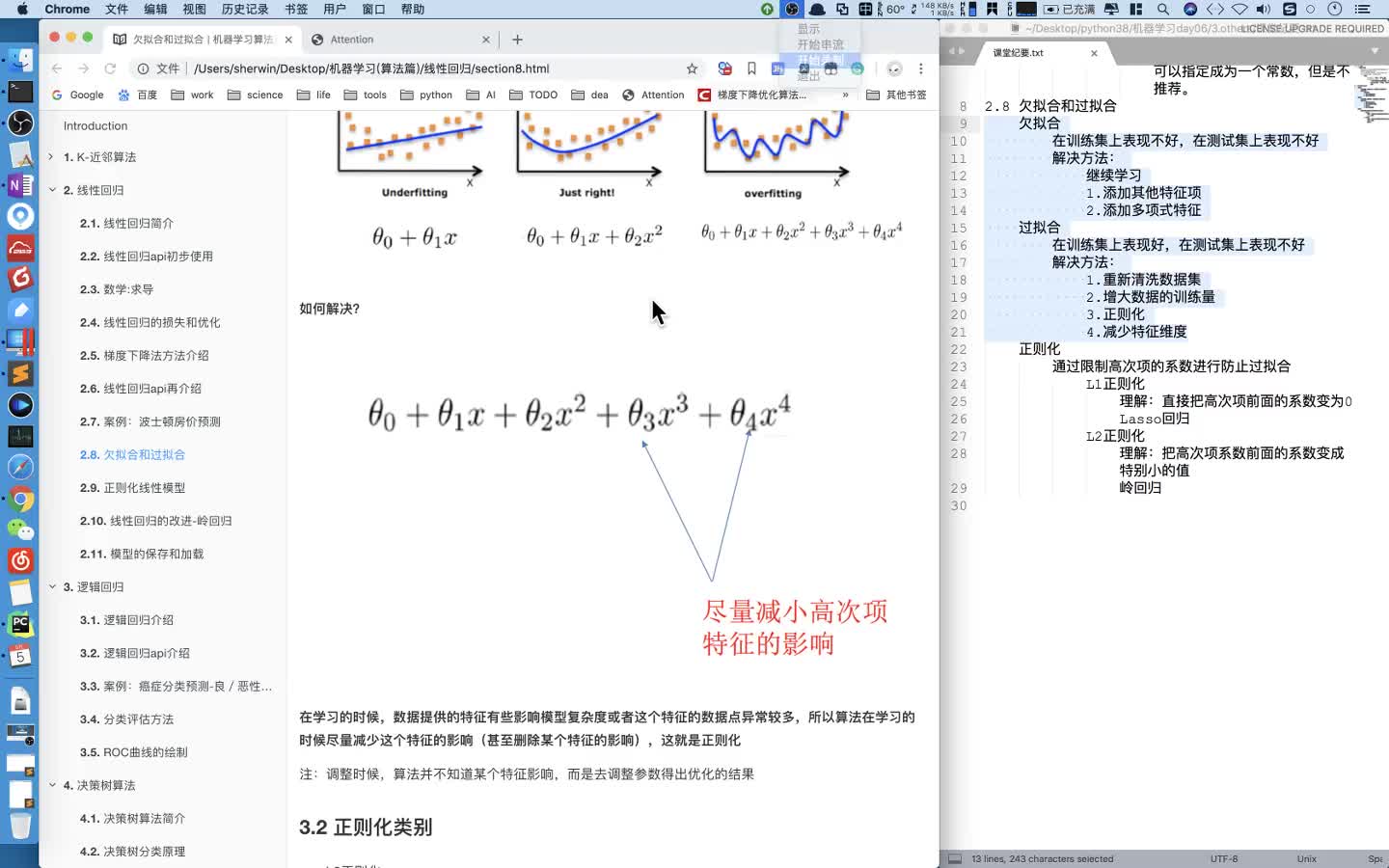Launch OBS from the Dock
The height and width of the screenshot is (868, 1389).
click(x=20, y=122)
